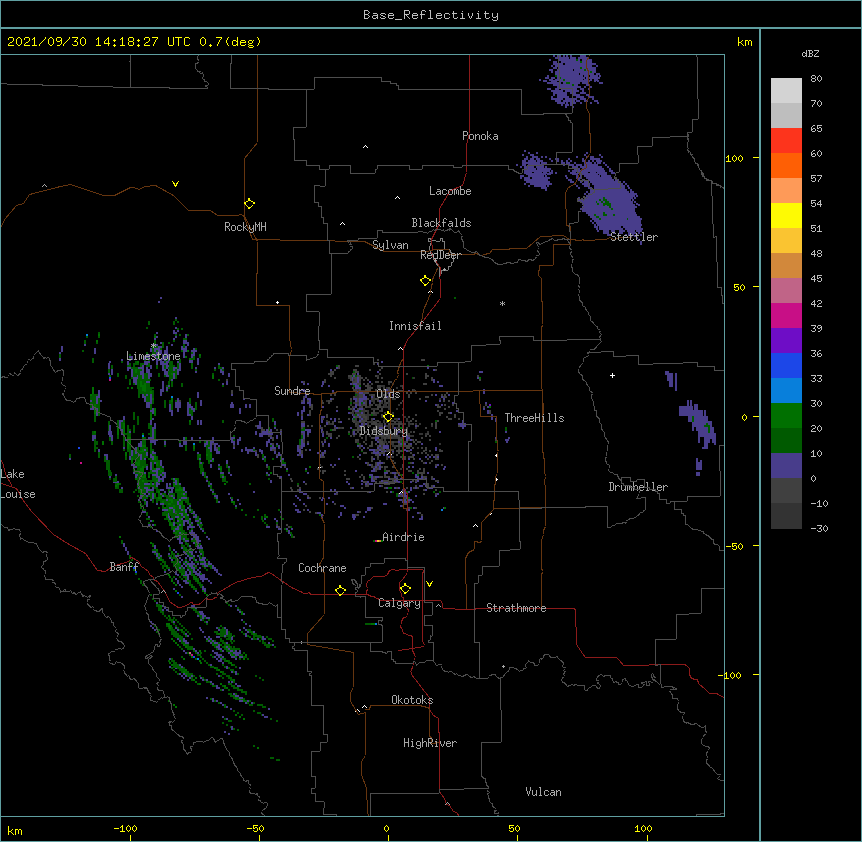Click the Ponoka city label
This screenshot has height=842, width=862.
click(480, 136)
